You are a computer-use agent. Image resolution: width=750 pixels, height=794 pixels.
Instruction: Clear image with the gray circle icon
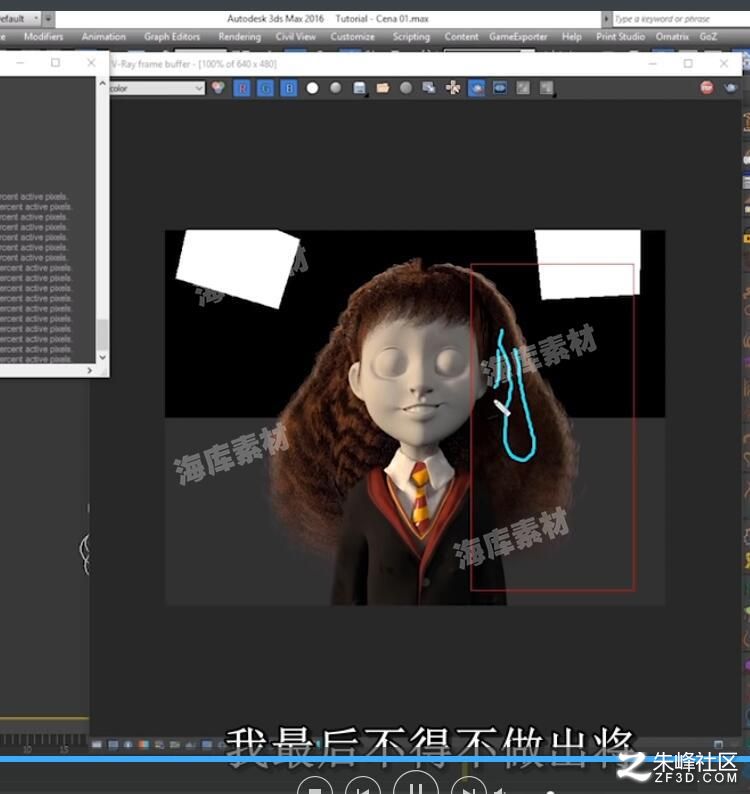(x=406, y=88)
